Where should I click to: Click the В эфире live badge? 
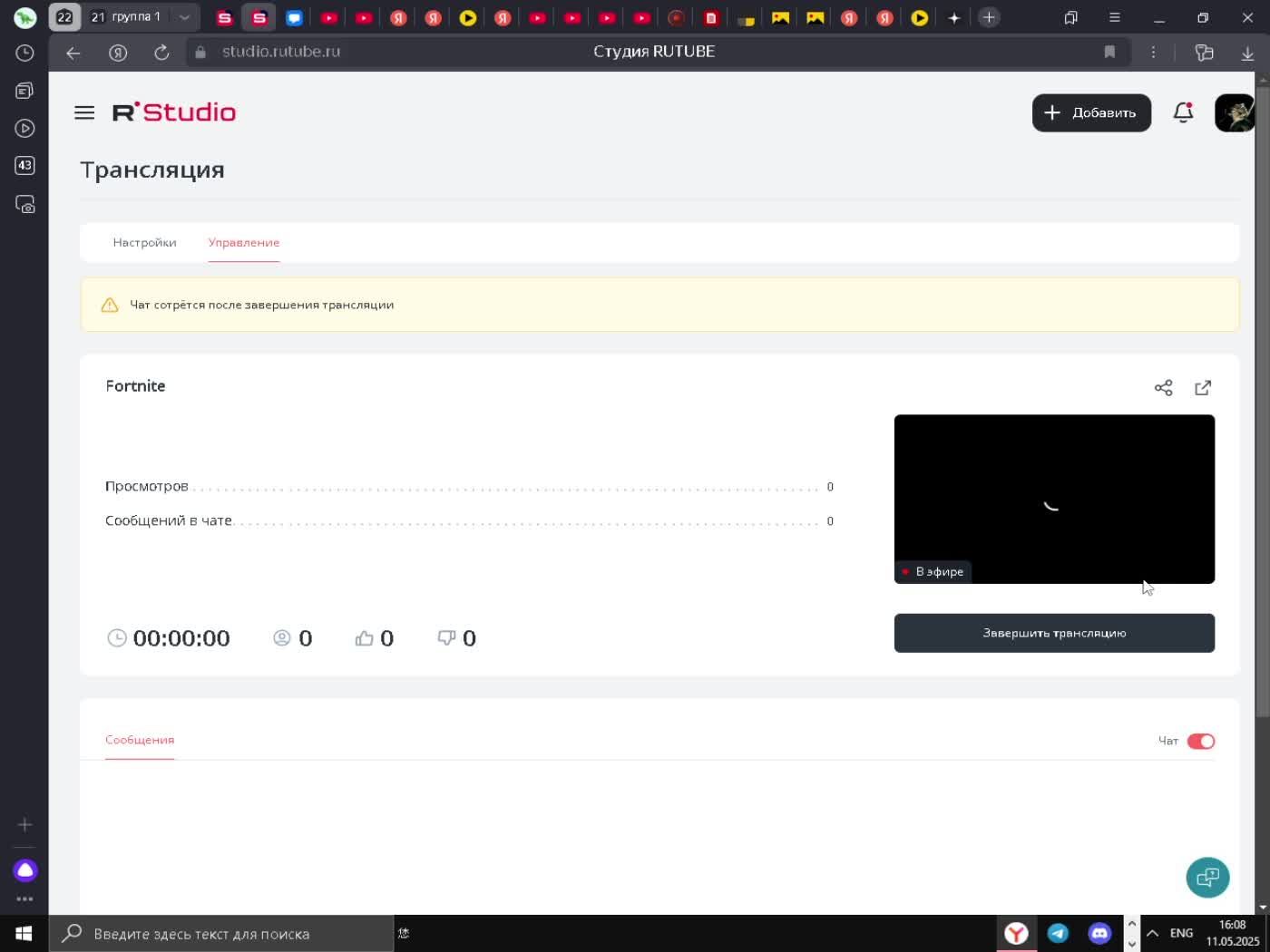pos(933,571)
